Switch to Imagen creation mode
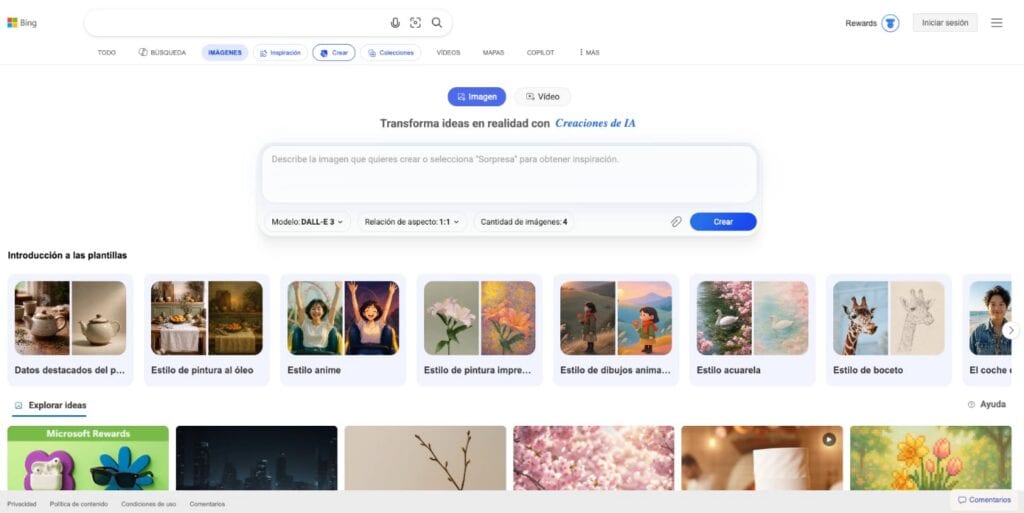 [x=476, y=97]
